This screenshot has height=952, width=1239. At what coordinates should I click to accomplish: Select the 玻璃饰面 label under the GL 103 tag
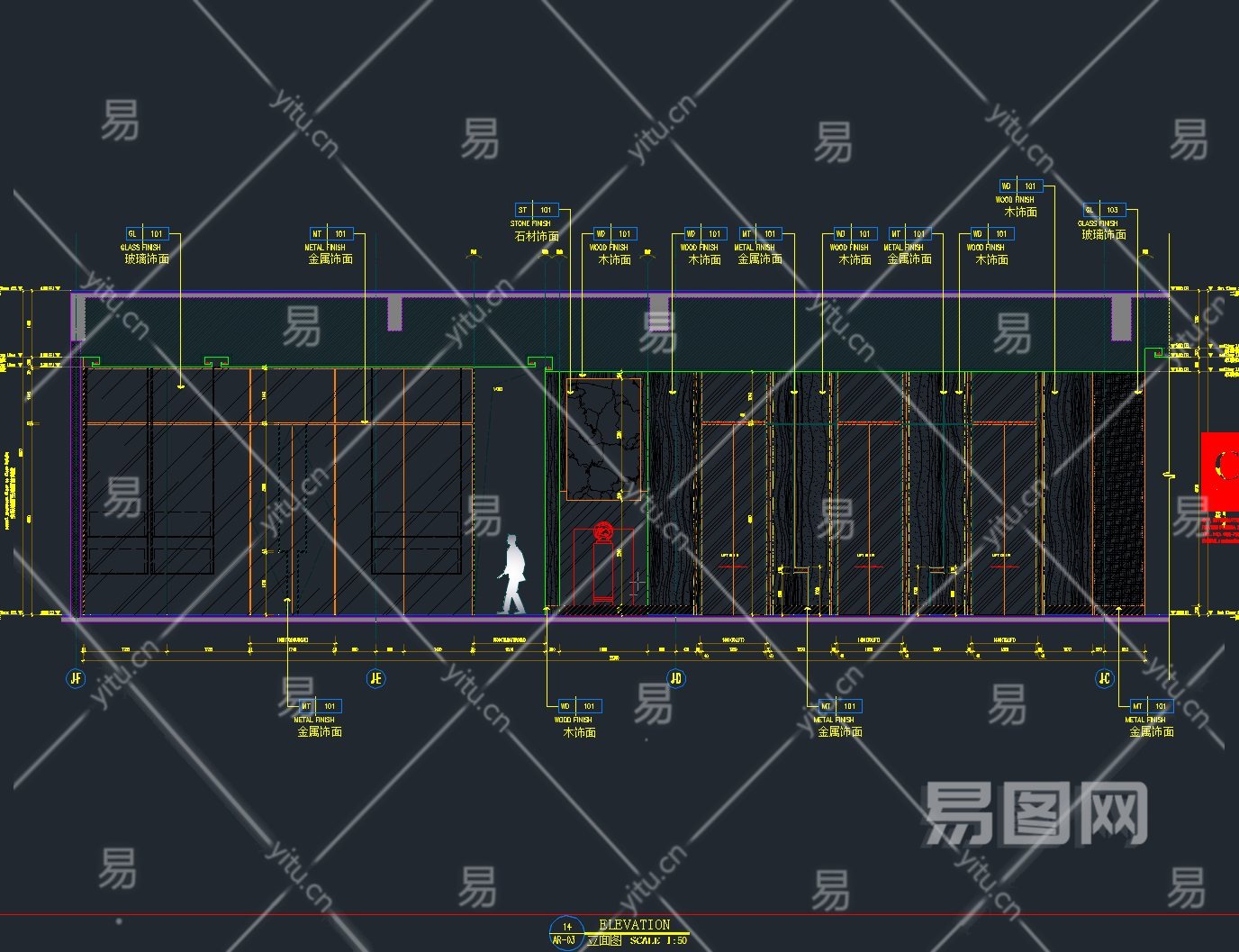click(x=1104, y=235)
